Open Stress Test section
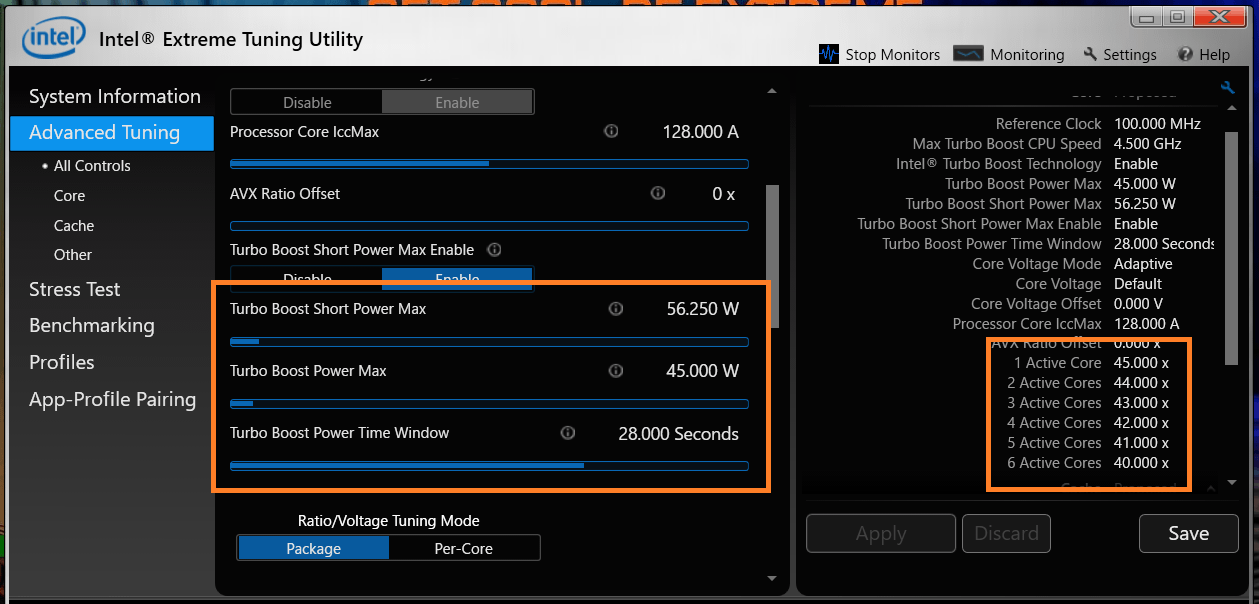The width and height of the screenshot is (1259, 604). 75,289
